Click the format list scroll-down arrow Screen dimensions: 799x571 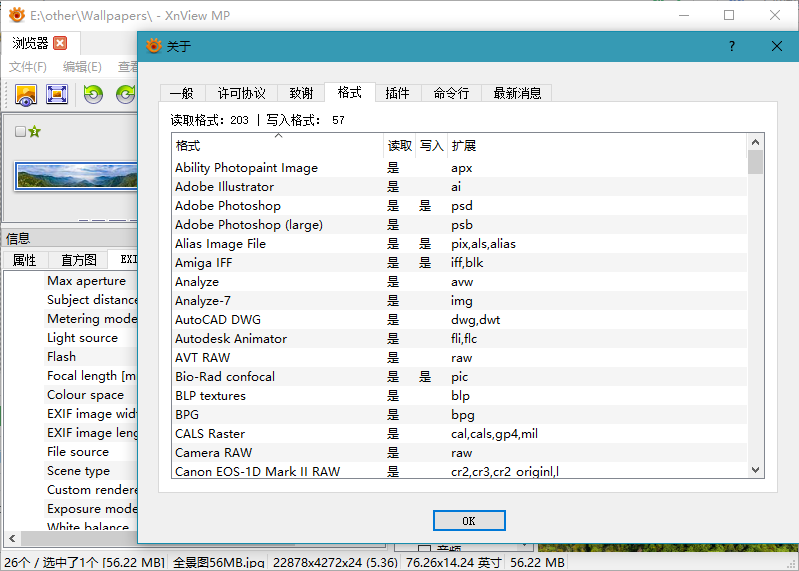click(x=755, y=470)
